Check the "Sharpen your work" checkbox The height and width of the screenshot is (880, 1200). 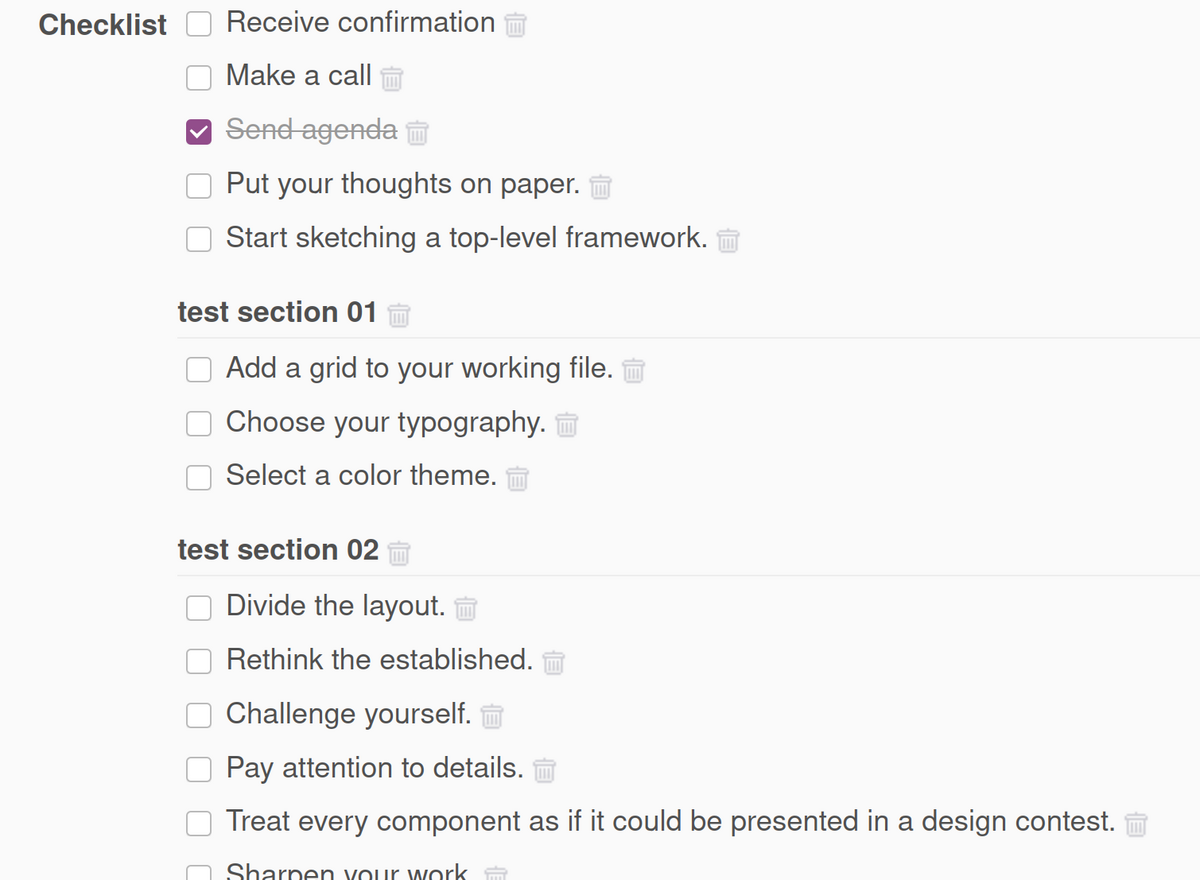(198, 874)
